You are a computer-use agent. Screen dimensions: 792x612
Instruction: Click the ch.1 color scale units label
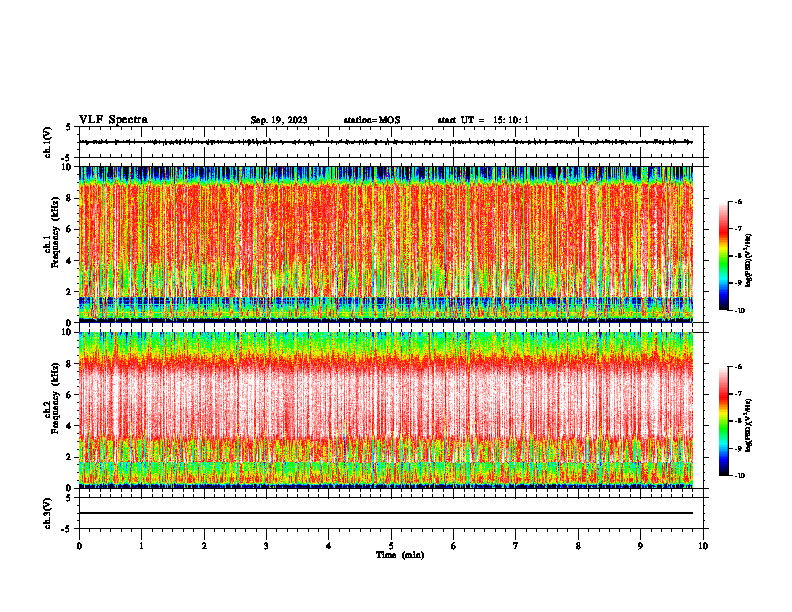[x=749, y=261]
